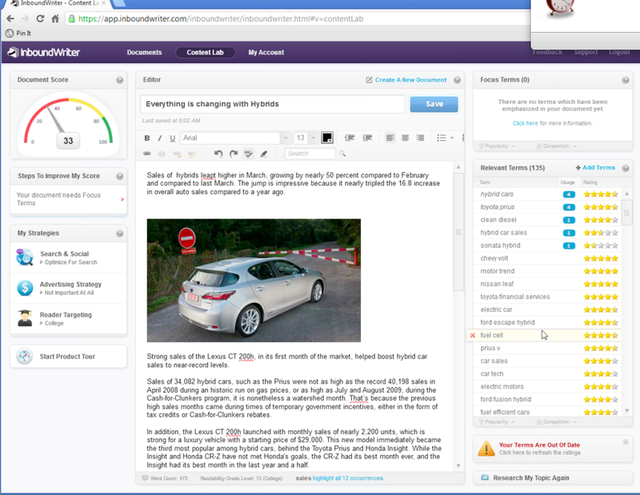Click the Pin It bookmark
The width and height of the screenshot is (640, 495).
click(18, 33)
